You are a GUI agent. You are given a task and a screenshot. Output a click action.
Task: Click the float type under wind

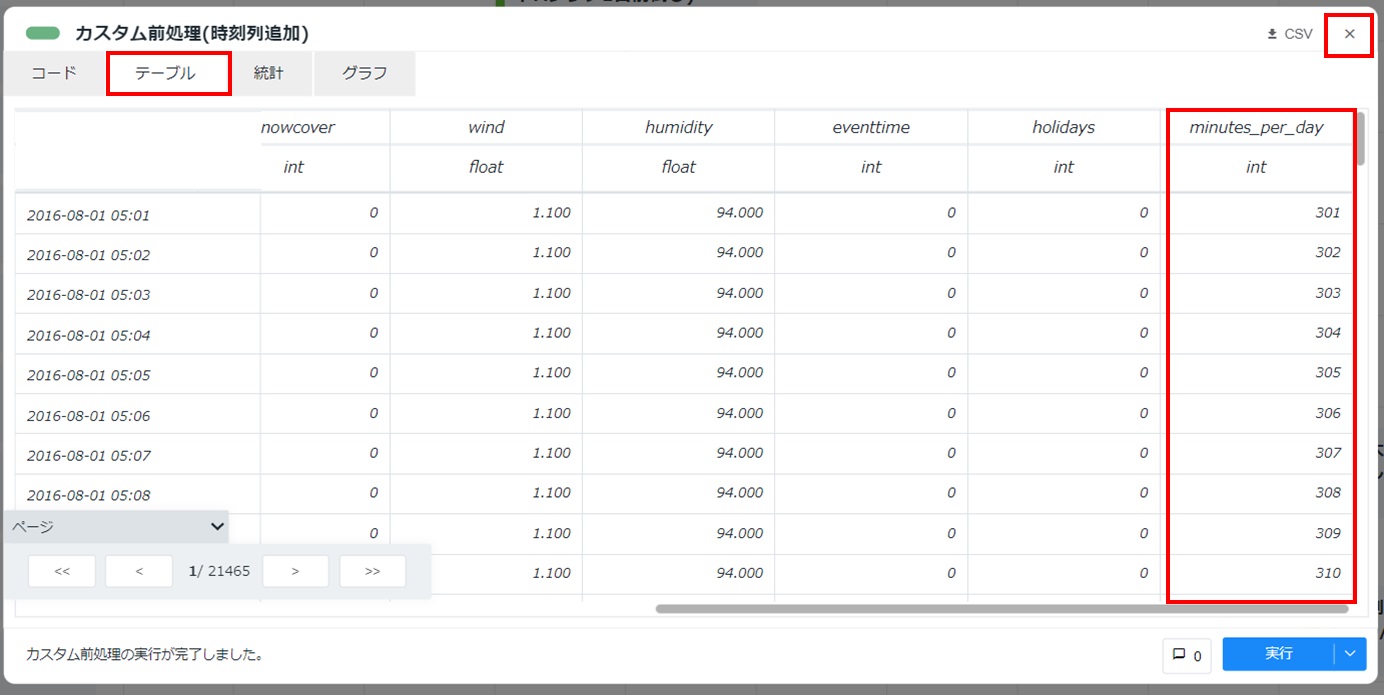tap(486, 168)
